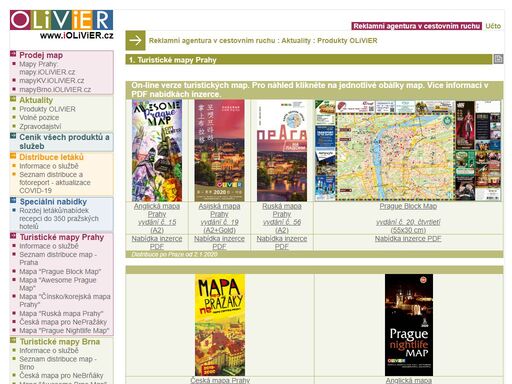Click the OLIVIER logo at top left
Viewport: 512px width, 384px height.
61,20
